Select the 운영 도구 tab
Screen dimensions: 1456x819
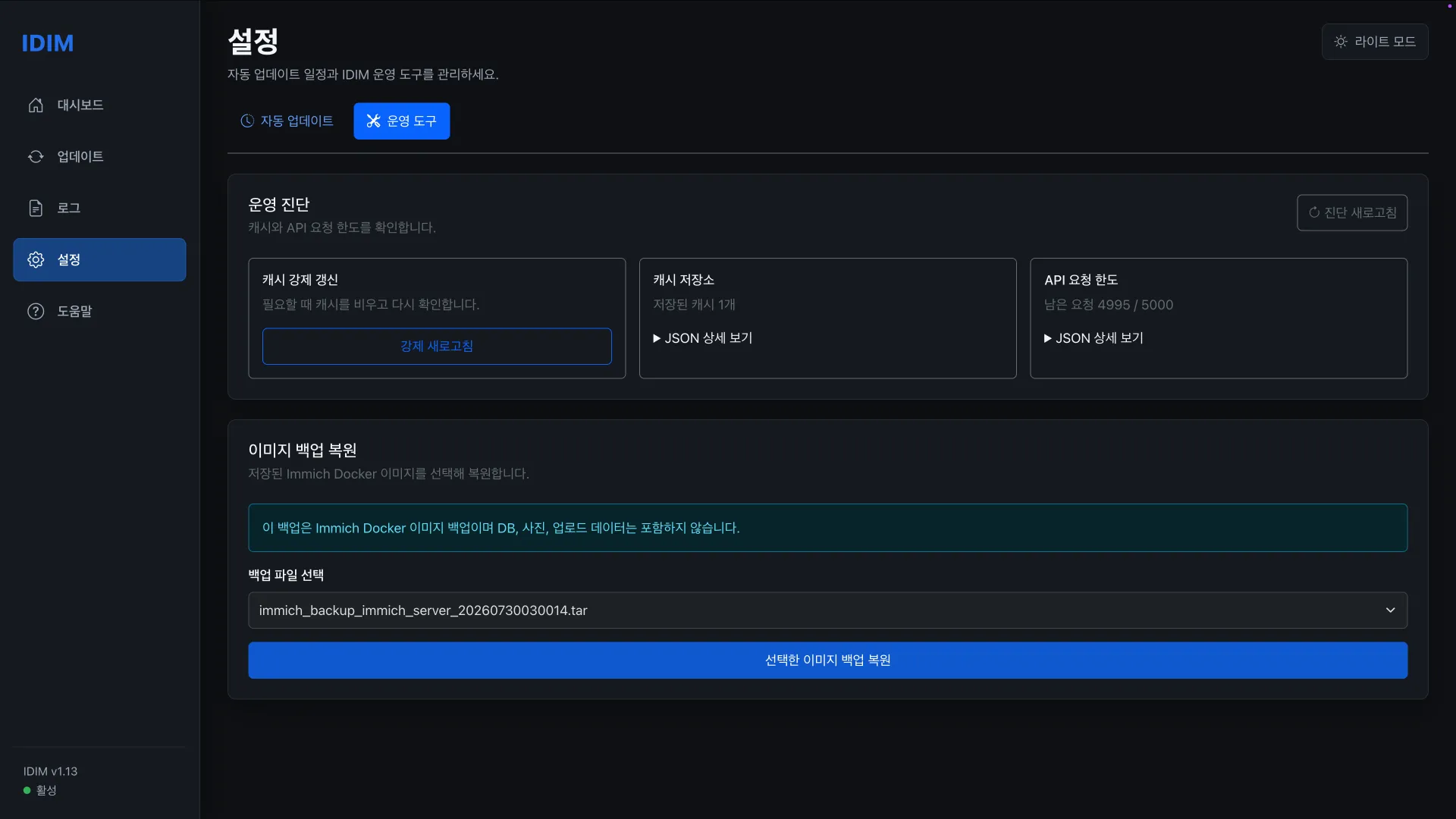point(401,121)
